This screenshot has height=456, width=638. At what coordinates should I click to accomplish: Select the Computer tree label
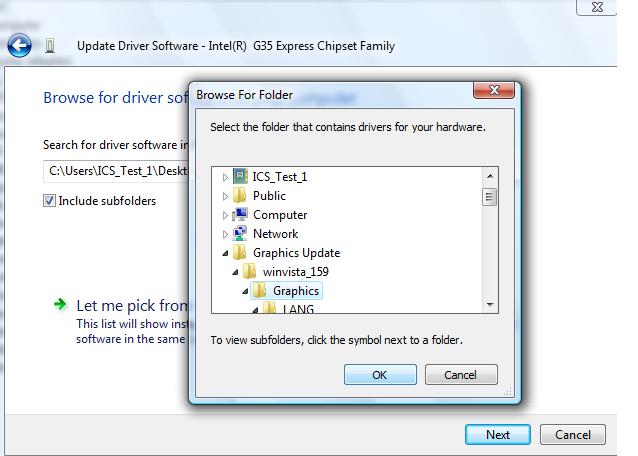(x=280, y=215)
